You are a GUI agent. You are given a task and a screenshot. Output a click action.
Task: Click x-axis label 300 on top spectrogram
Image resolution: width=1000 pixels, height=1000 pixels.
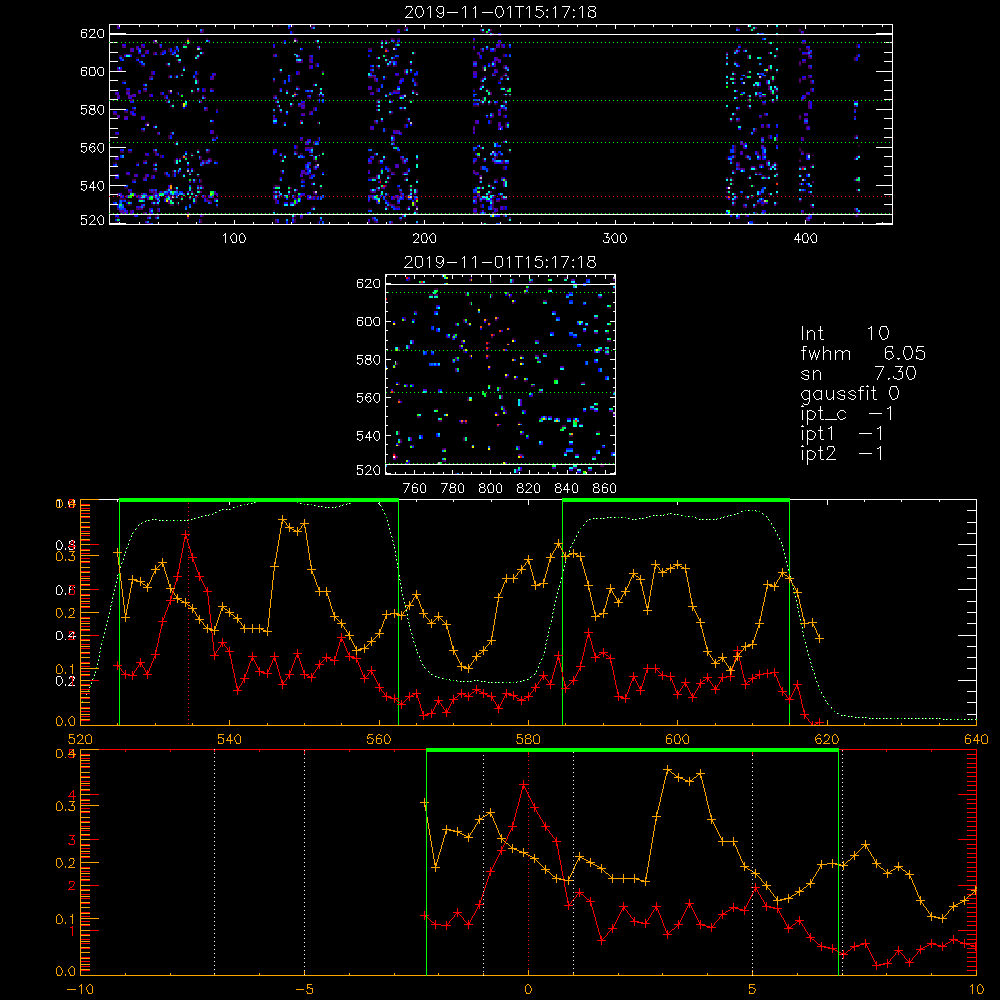point(615,239)
